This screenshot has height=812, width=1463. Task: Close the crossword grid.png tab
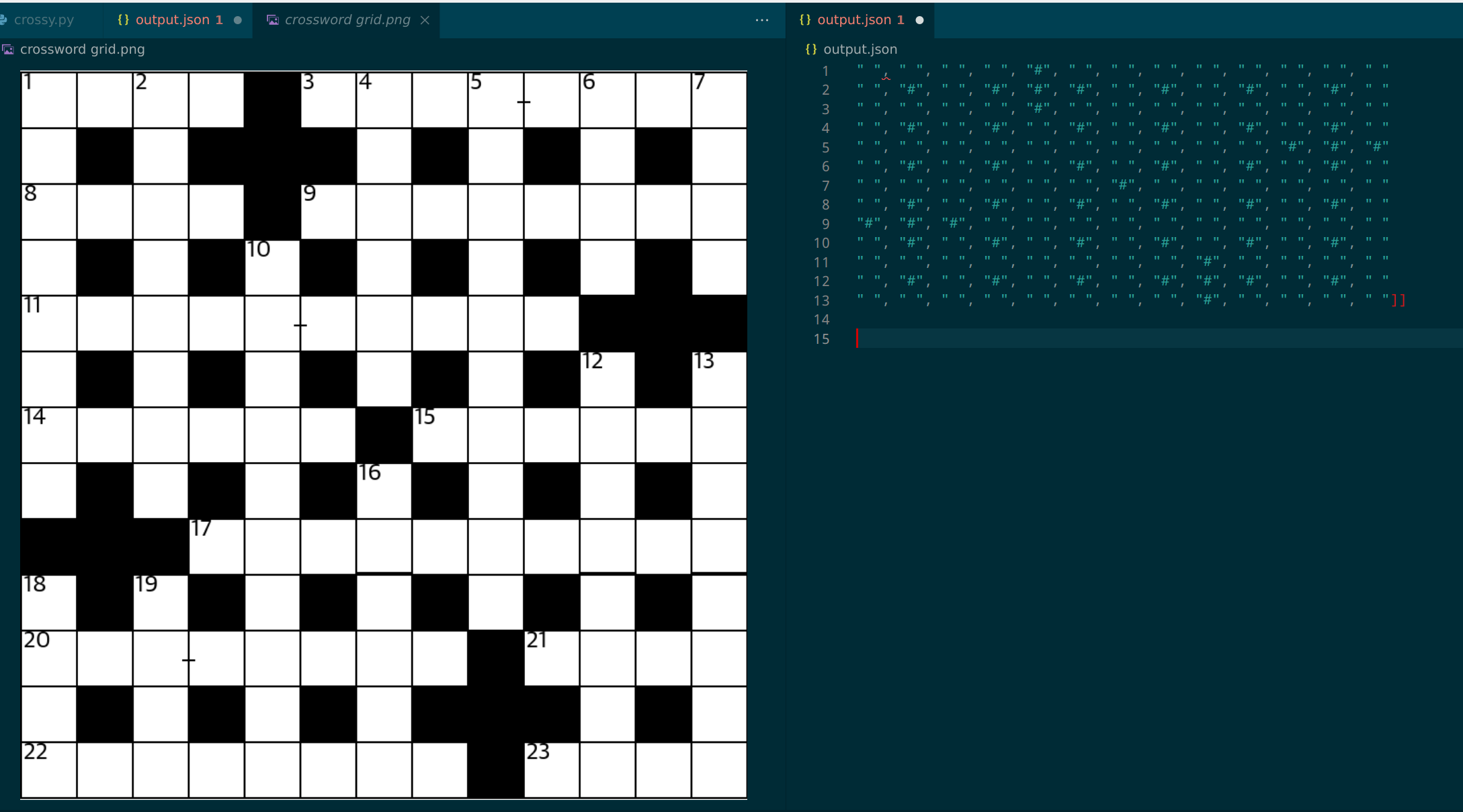click(425, 19)
